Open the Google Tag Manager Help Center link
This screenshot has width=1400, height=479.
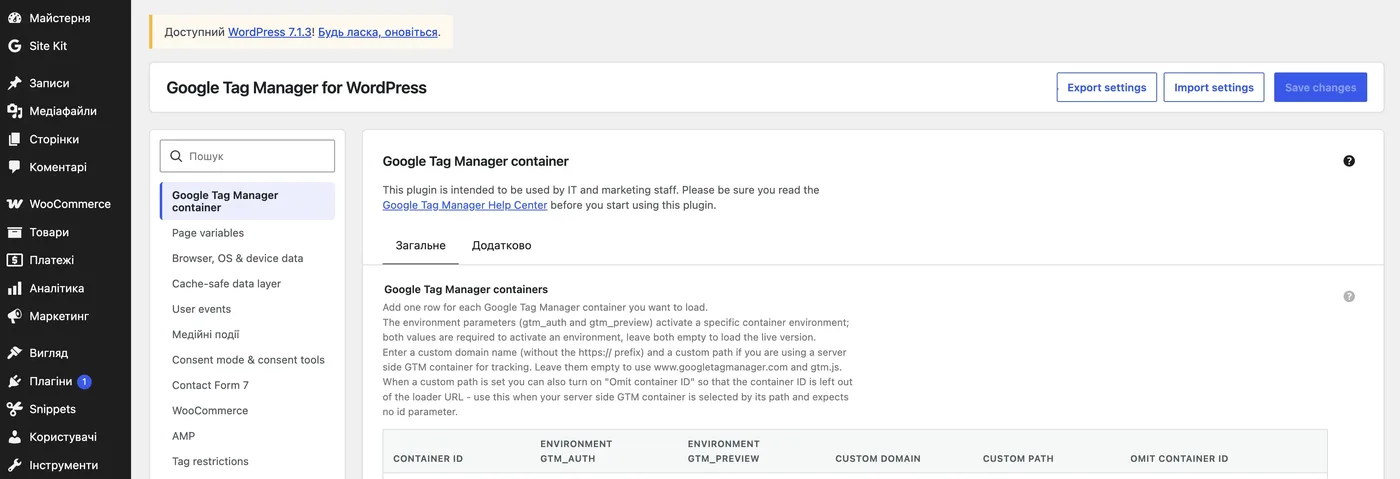[x=465, y=205]
